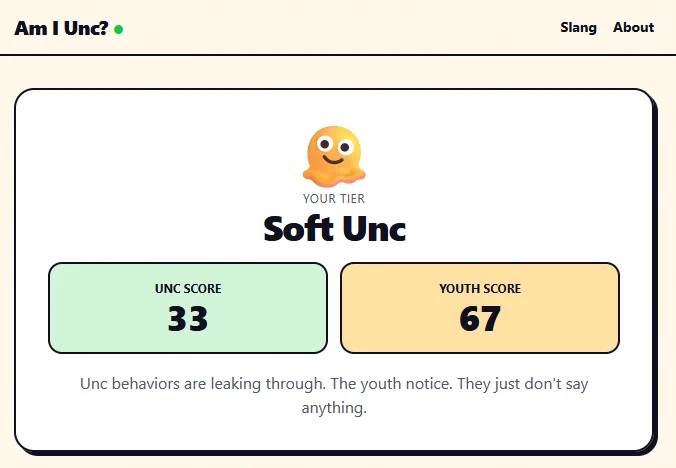Click the UNC SCORE label text
The width and height of the screenshot is (676, 468).
(188, 288)
